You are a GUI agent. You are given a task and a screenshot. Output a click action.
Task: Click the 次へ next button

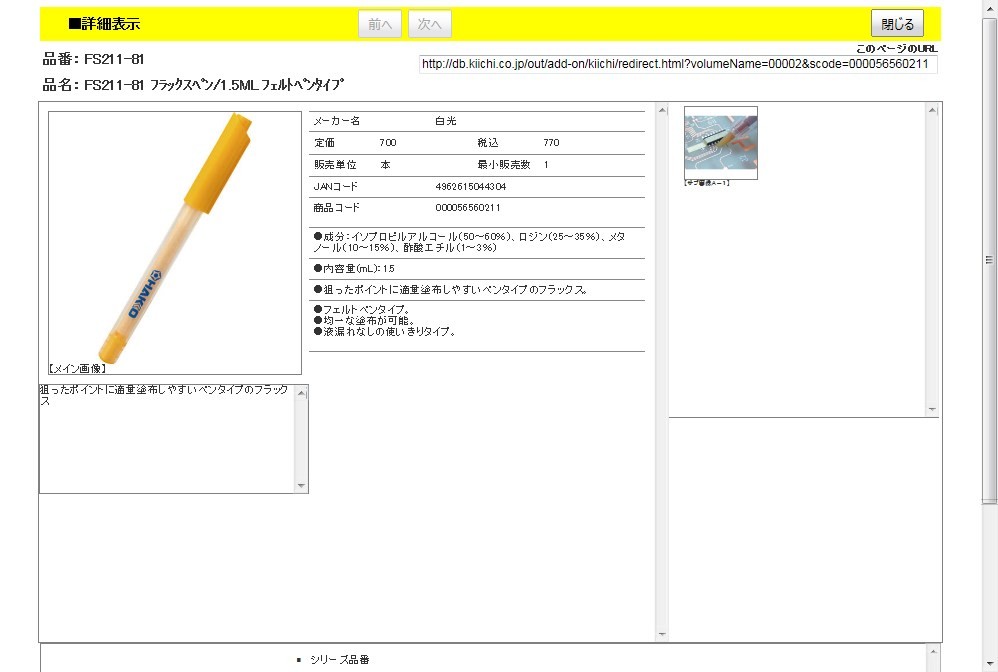(430, 24)
